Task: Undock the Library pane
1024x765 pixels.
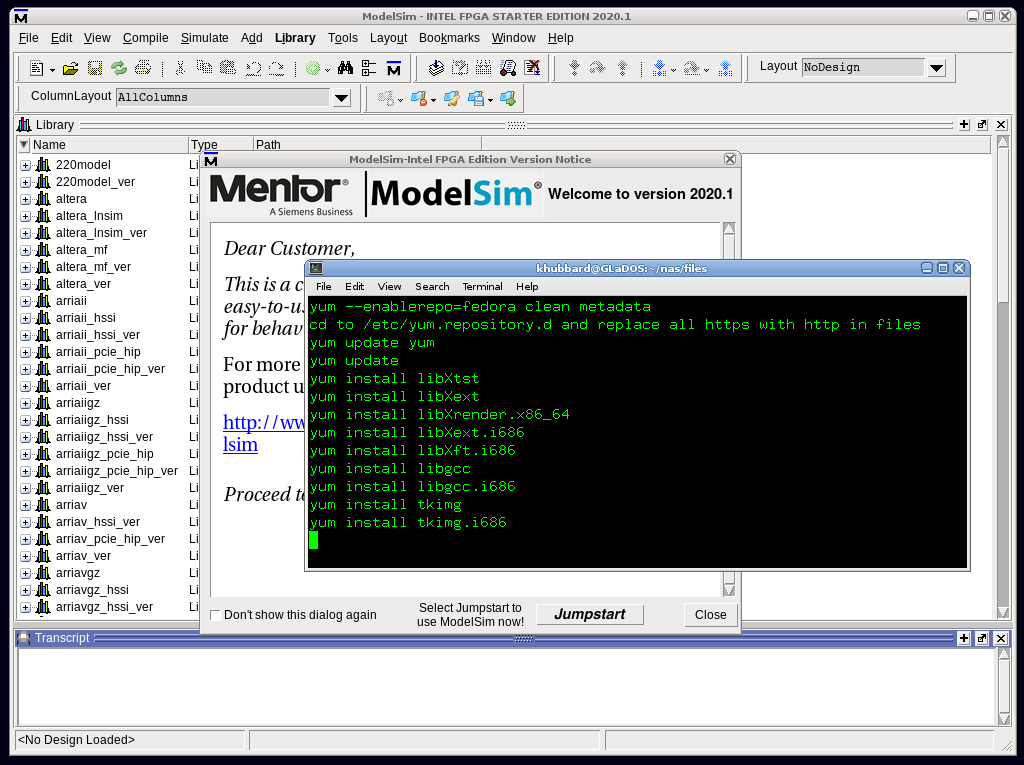Action: pyautogui.click(x=982, y=124)
